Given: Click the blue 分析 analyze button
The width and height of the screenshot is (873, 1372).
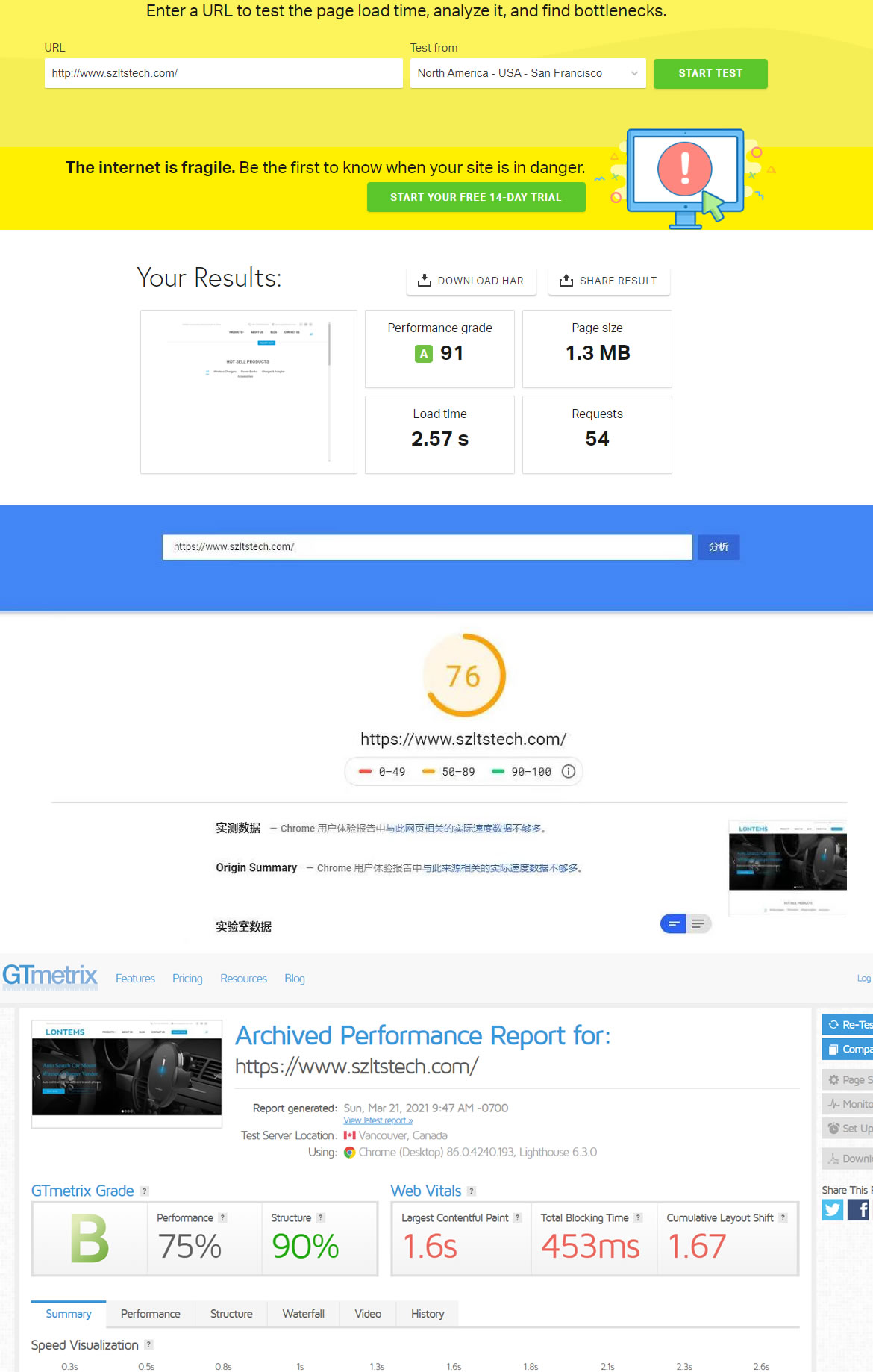Looking at the screenshot, I should pyautogui.click(x=719, y=547).
